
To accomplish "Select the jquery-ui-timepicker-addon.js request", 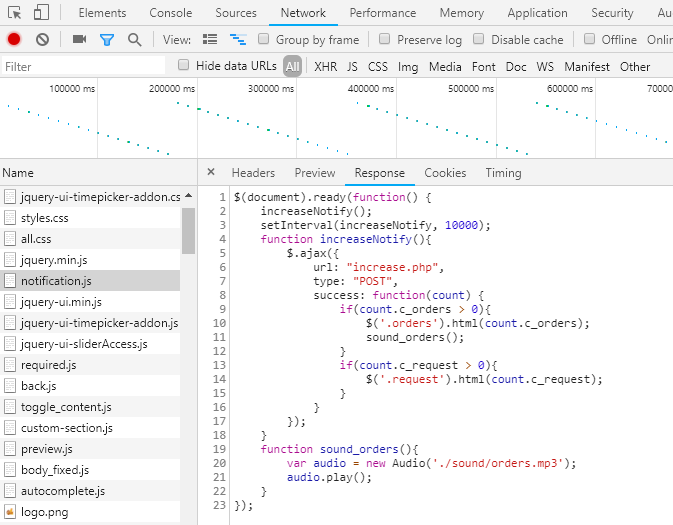I will click(x=90, y=323).
